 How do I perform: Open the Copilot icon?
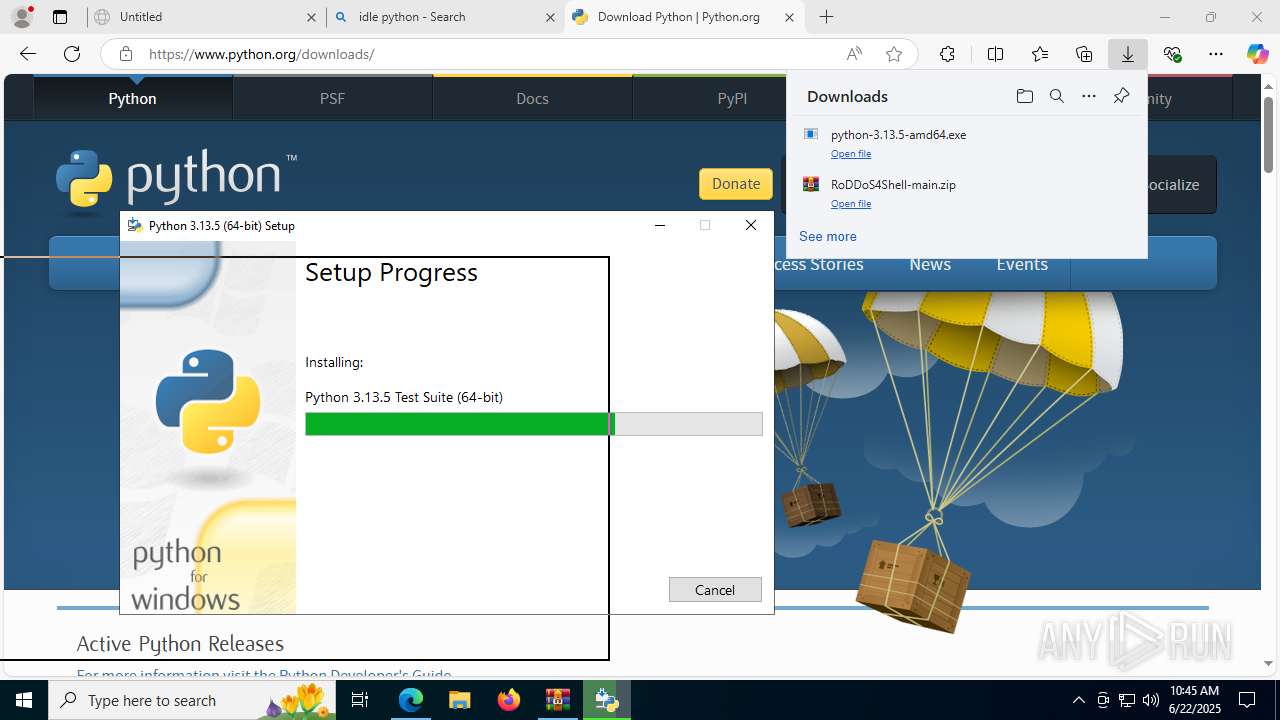(x=1257, y=54)
